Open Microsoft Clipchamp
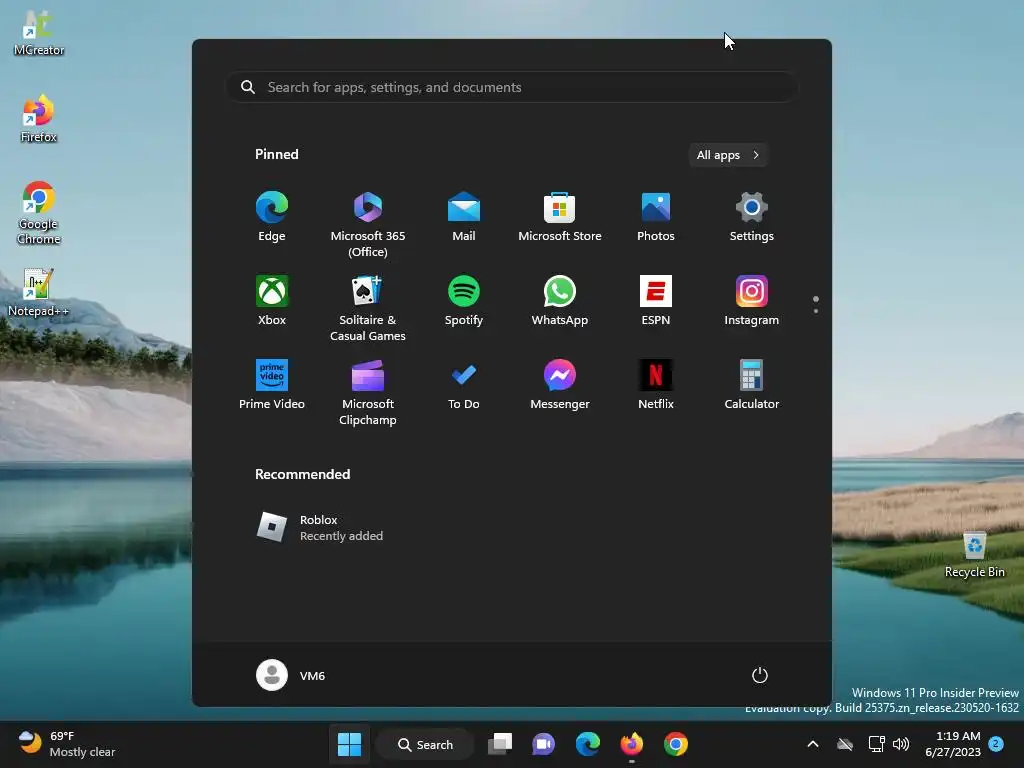Viewport: 1024px width, 768px height. tap(368, 392)
